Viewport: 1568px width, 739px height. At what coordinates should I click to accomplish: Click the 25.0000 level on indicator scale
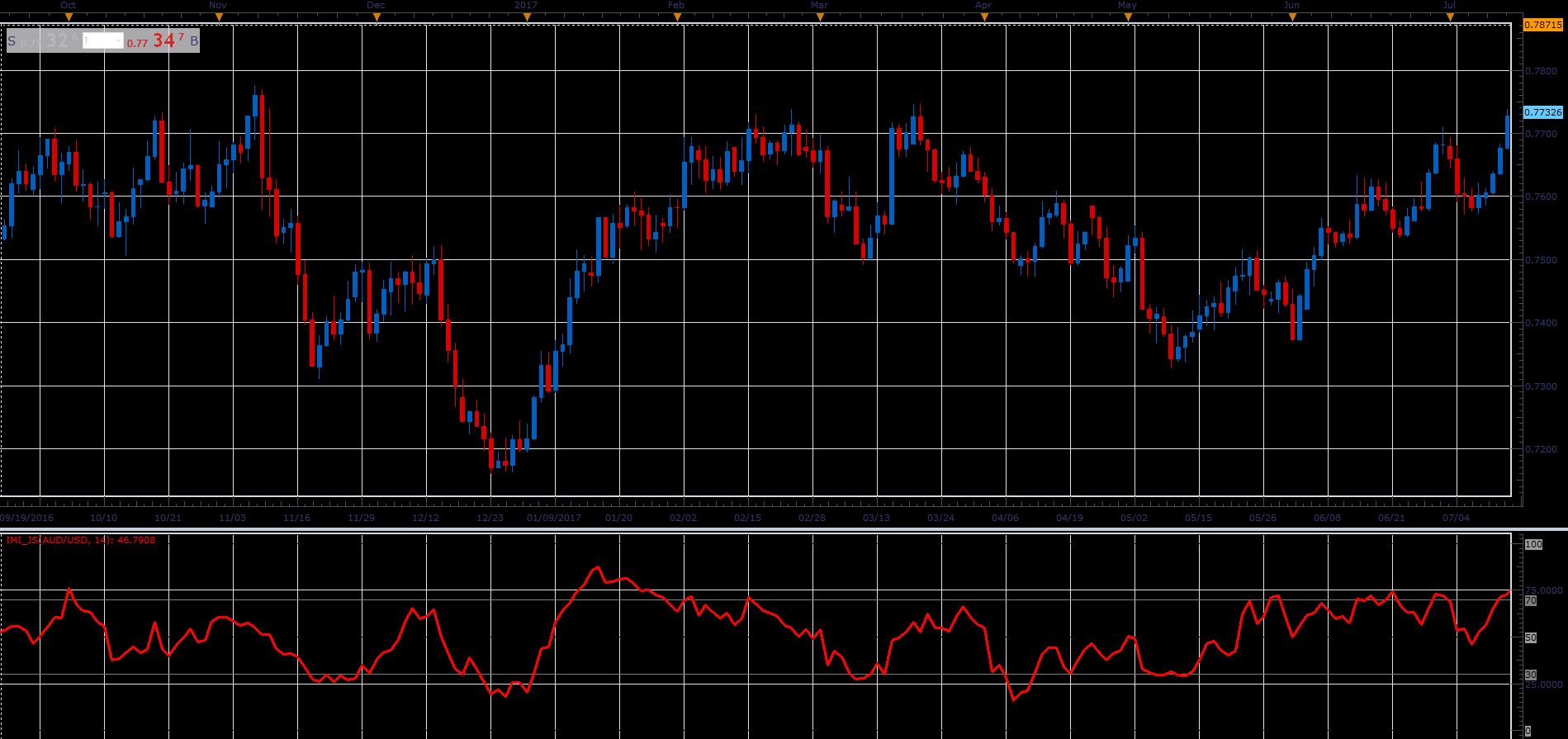coord(1543,685)
